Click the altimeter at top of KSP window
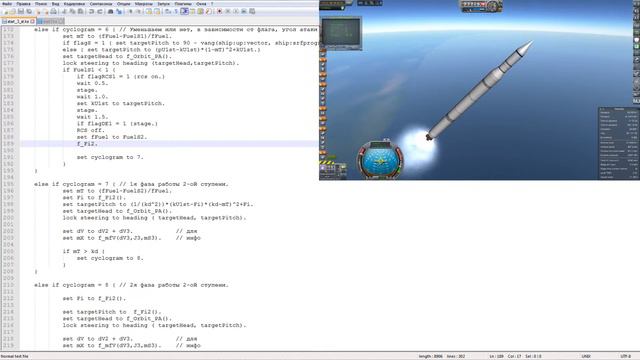 [482, 6]
